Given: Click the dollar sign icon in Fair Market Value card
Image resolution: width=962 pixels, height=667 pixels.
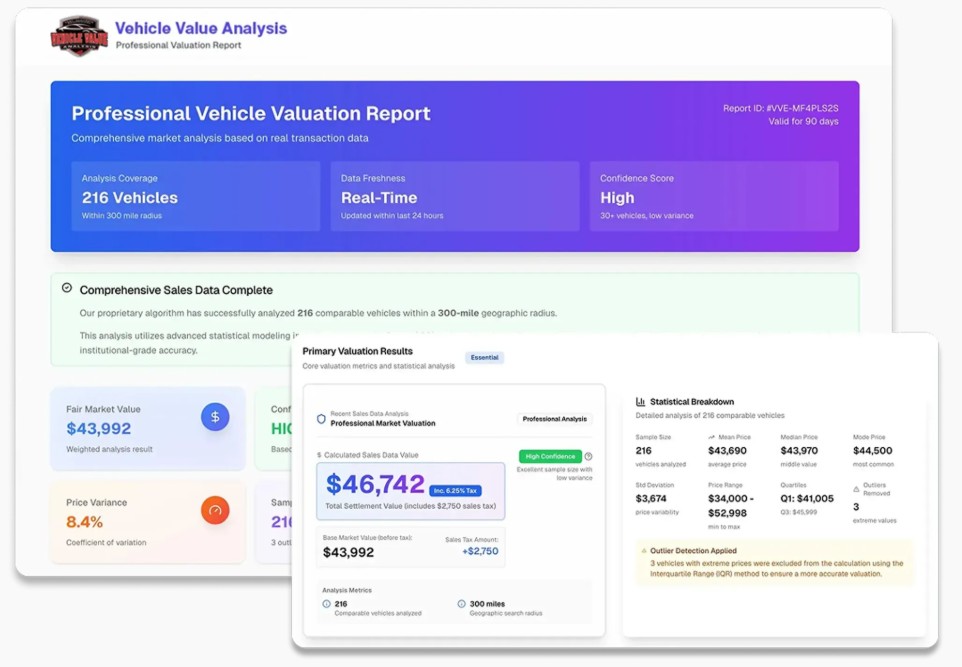Looking at the screenshot, I should 215,417.
